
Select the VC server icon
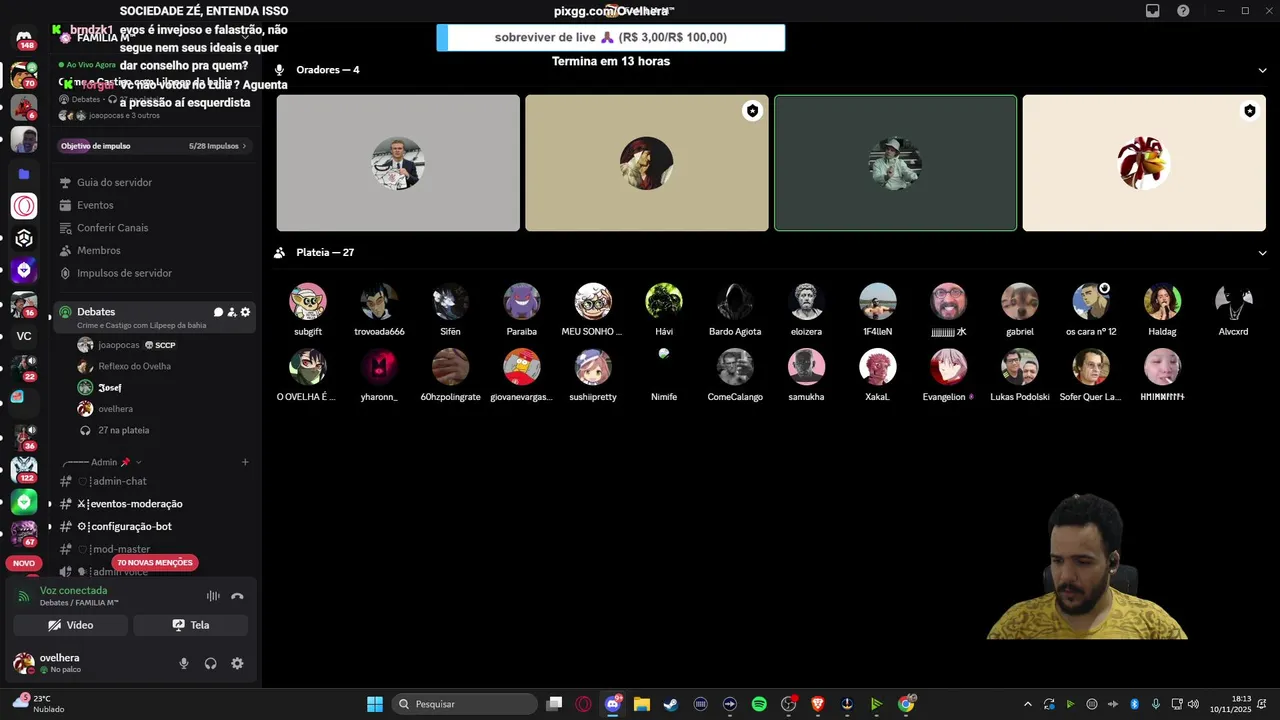tap(24, 336)
